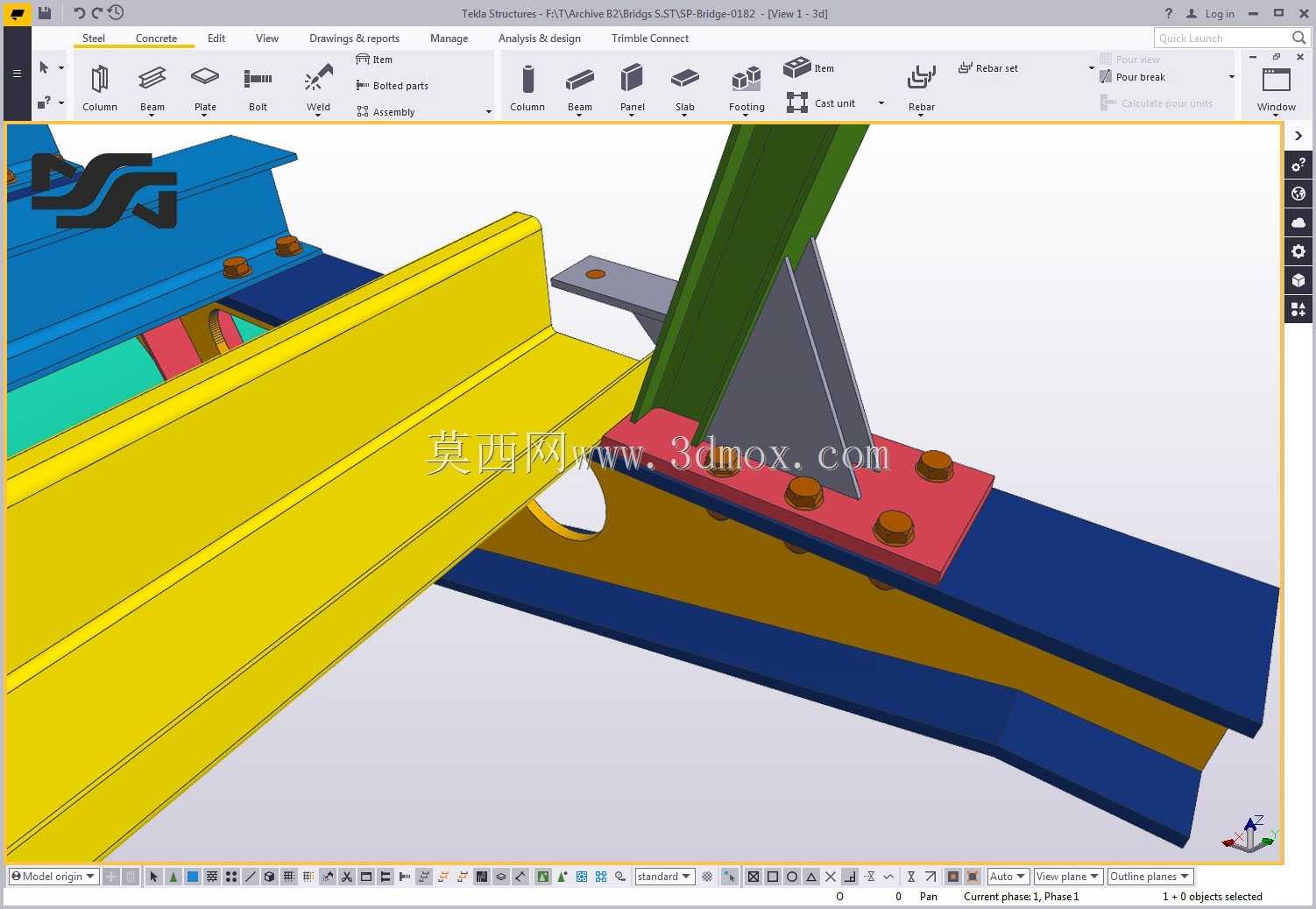1316x909 pixels.
Task: Toggle the select connections green switch
Action: [x=173, y=877]
